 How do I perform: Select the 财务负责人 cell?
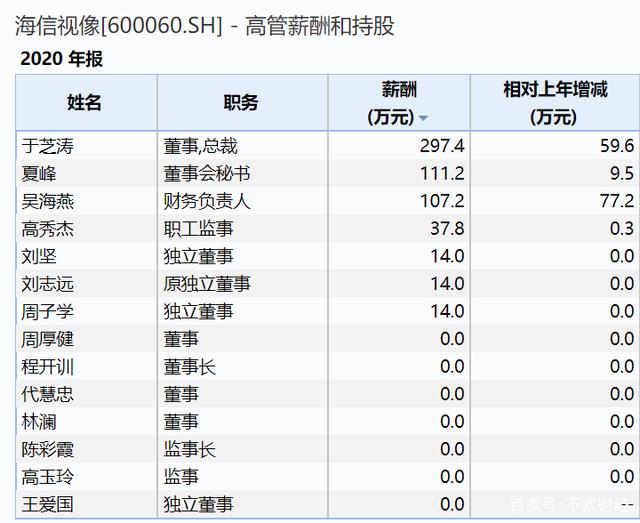tap(207, 201)
